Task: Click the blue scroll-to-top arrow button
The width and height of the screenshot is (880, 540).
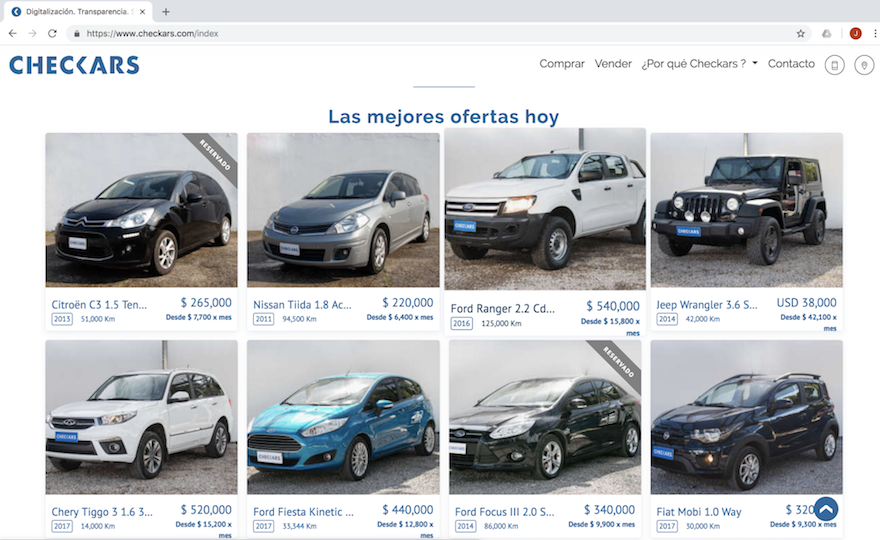Action: [x=826, y=509]
